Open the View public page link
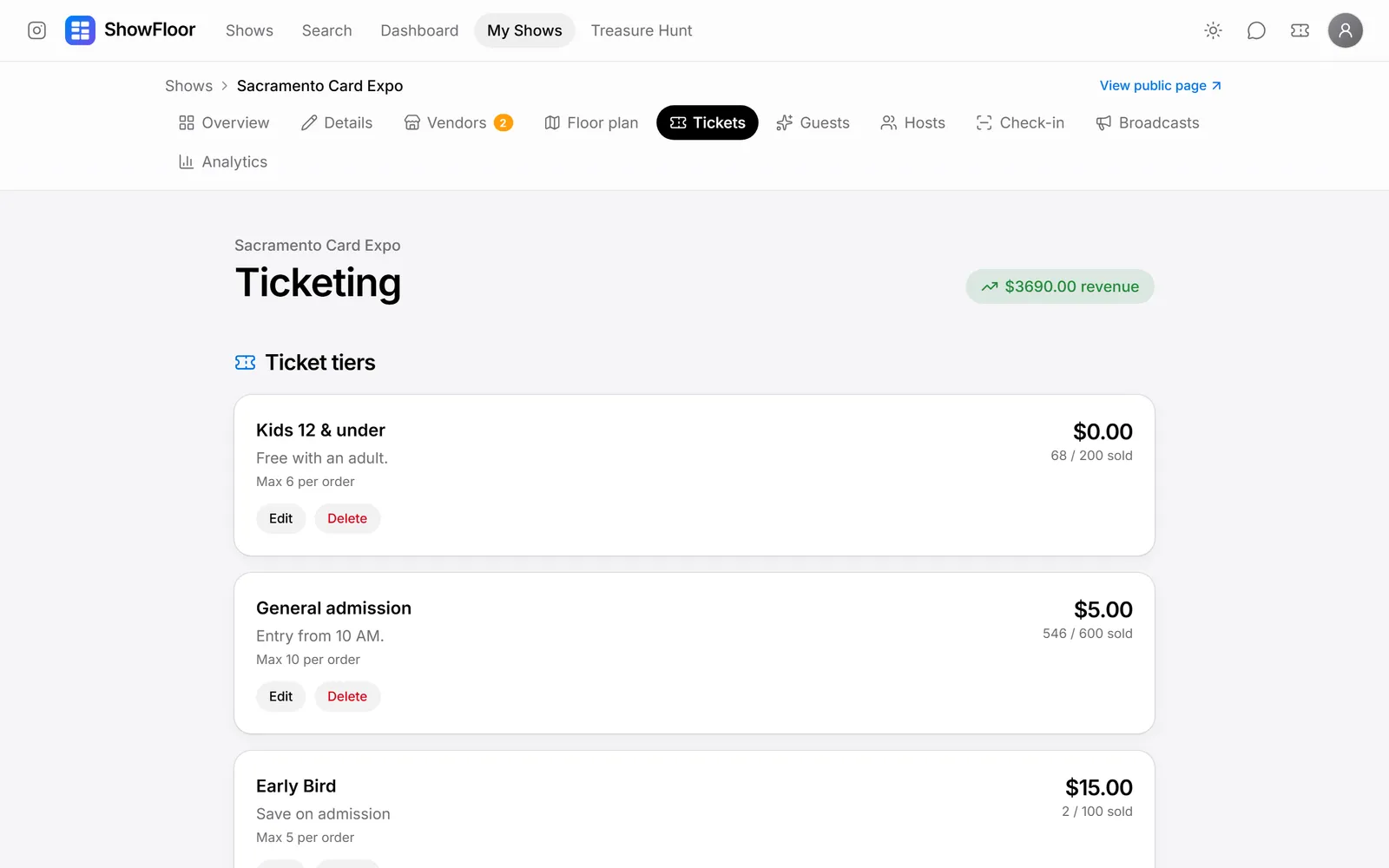This screenshot has width=1389, height=868. click(x=1161, y=86)
